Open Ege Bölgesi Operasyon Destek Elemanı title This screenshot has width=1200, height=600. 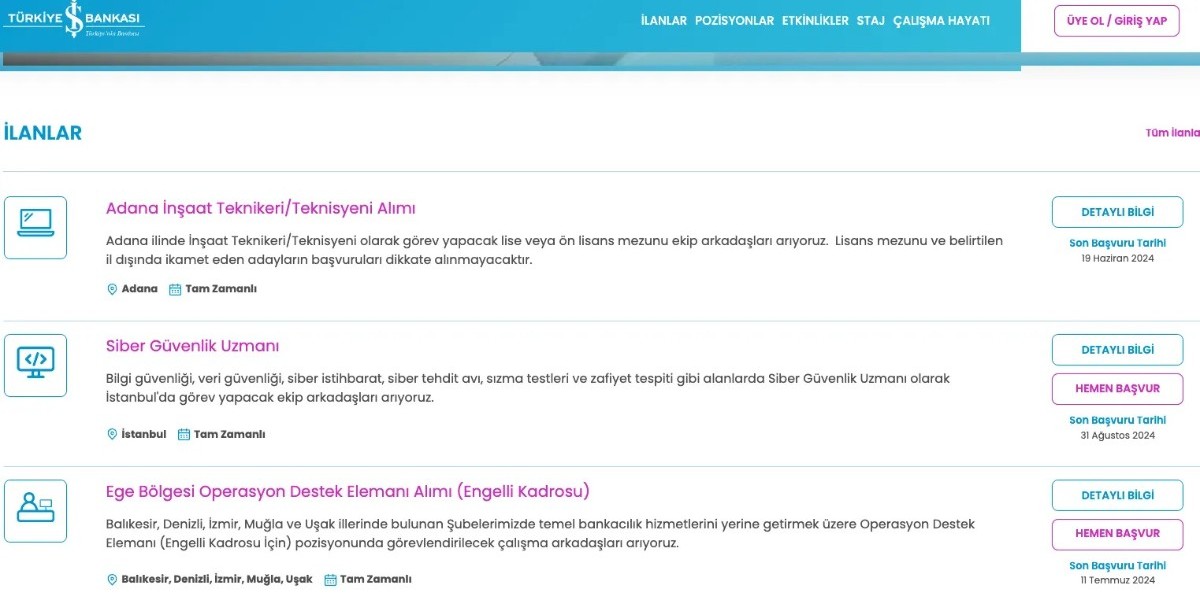pyautogui.click(x=348, y=491)
